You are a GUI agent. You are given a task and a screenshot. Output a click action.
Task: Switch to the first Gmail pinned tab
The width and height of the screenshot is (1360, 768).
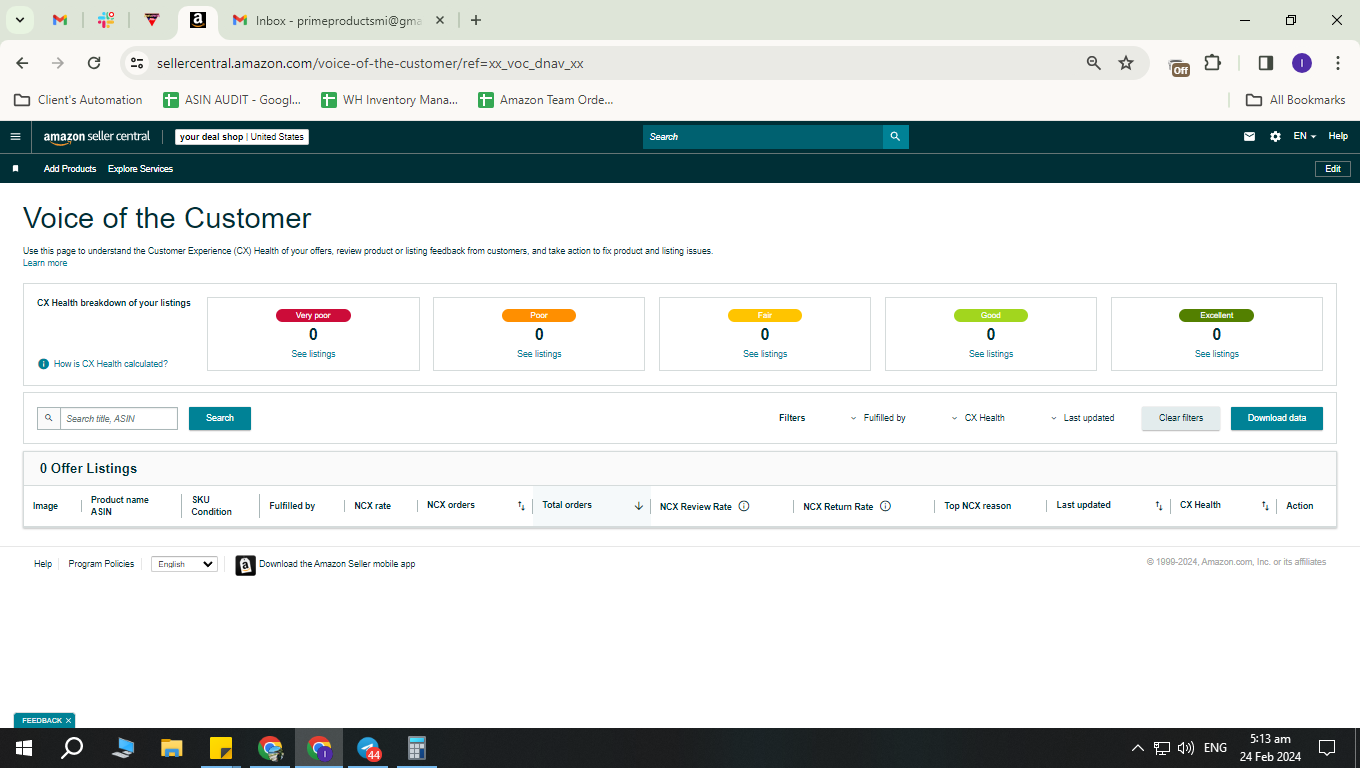60,20
